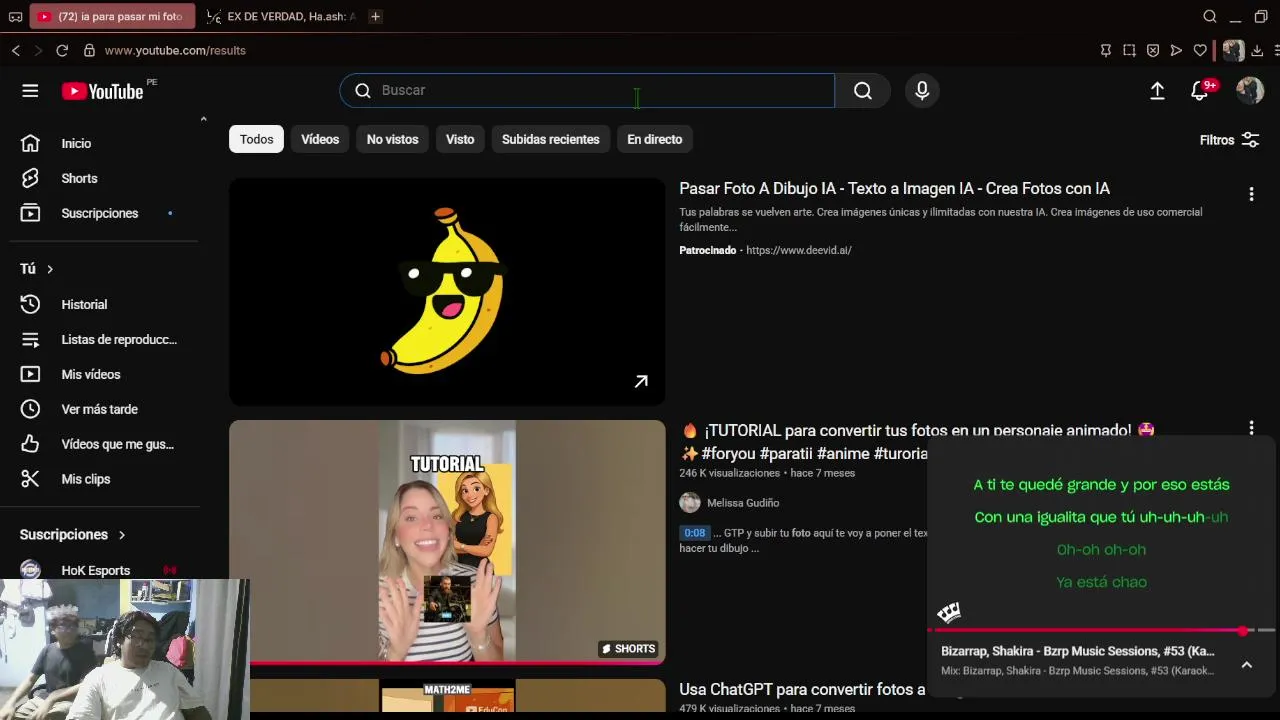
Task: Open the YouTube hamburger guide menu
Action: pyautogui.click(x=30, y=91)
